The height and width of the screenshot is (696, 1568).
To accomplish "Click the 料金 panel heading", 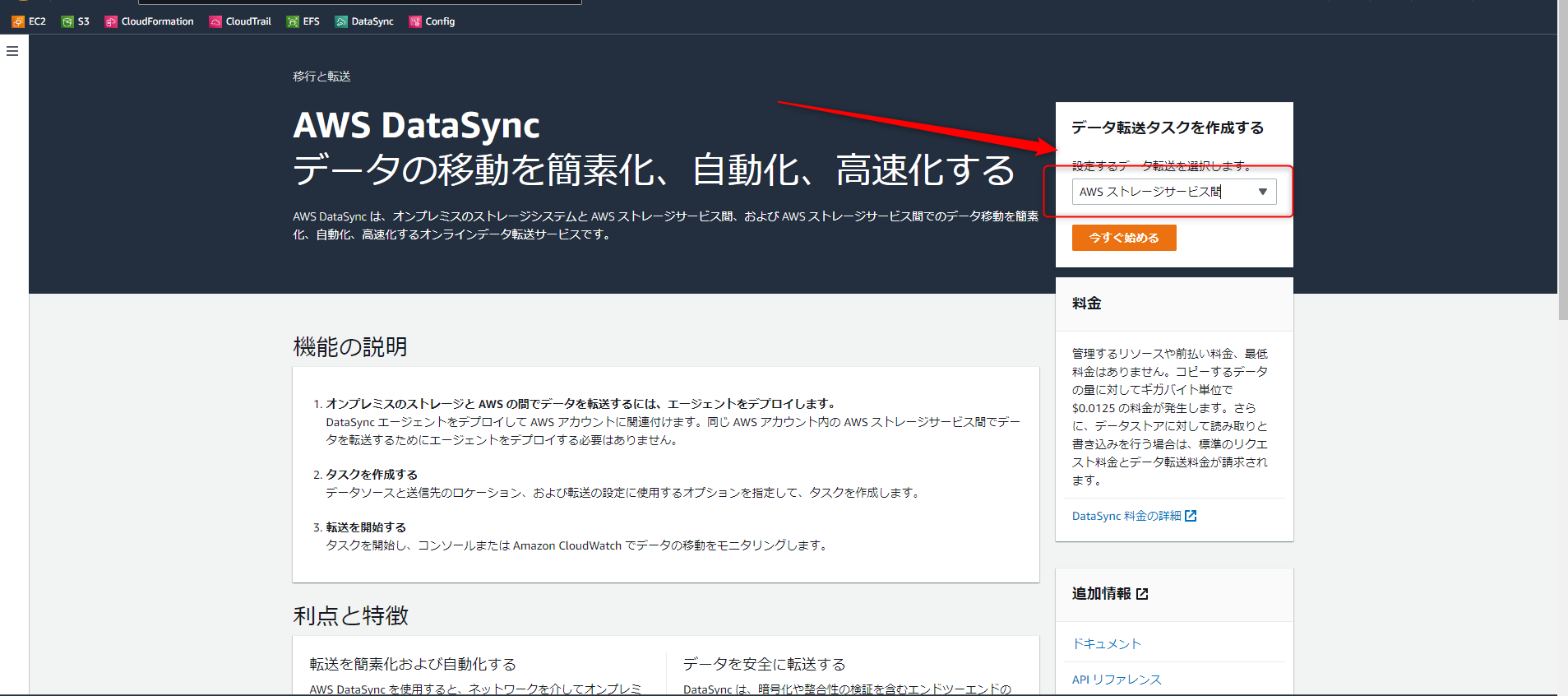I will [x=1086, y=304].
